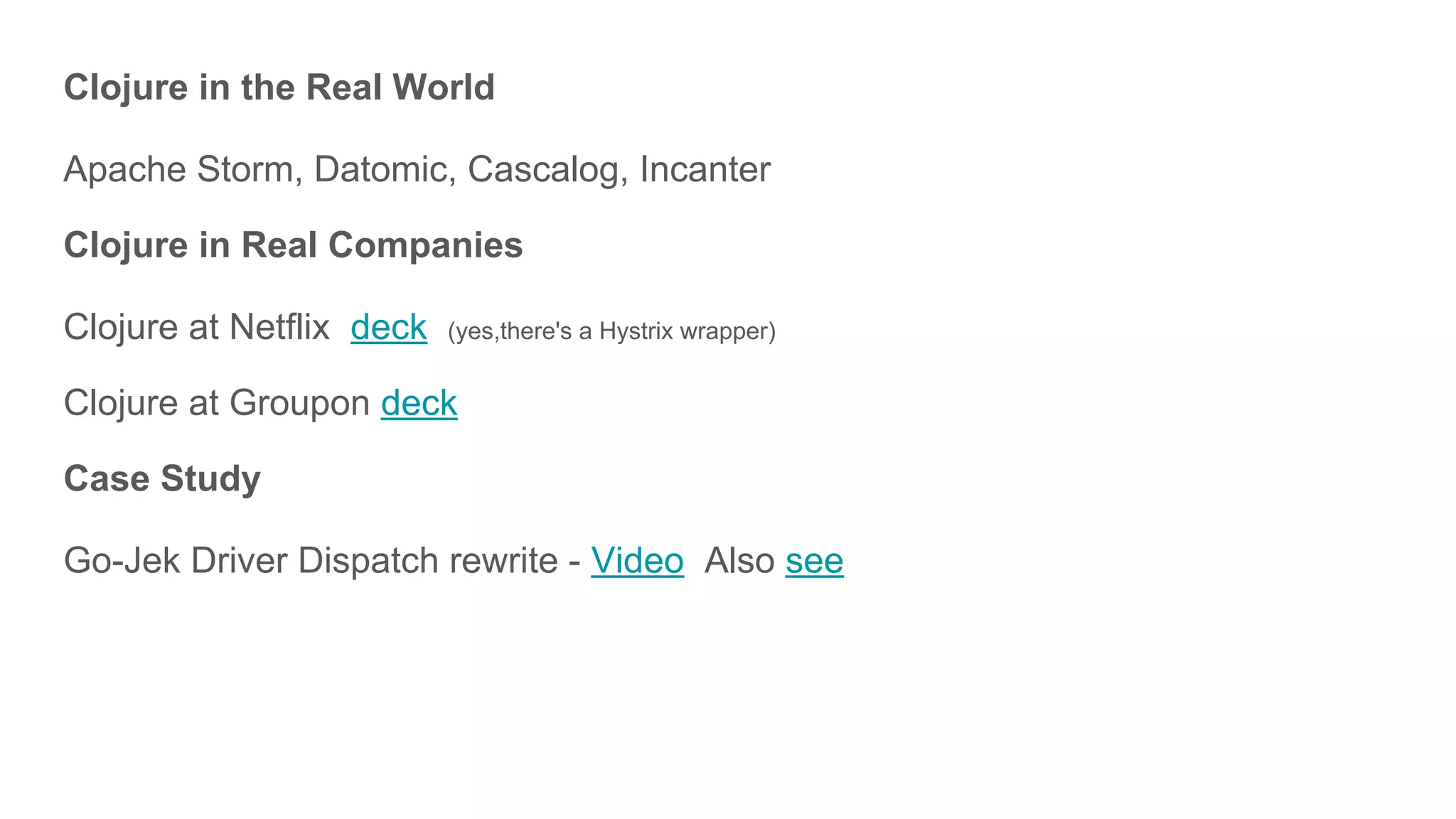Screen dimensions: 1456x819
Task: Open the Netflix deck link
Action: coord(389,328)
